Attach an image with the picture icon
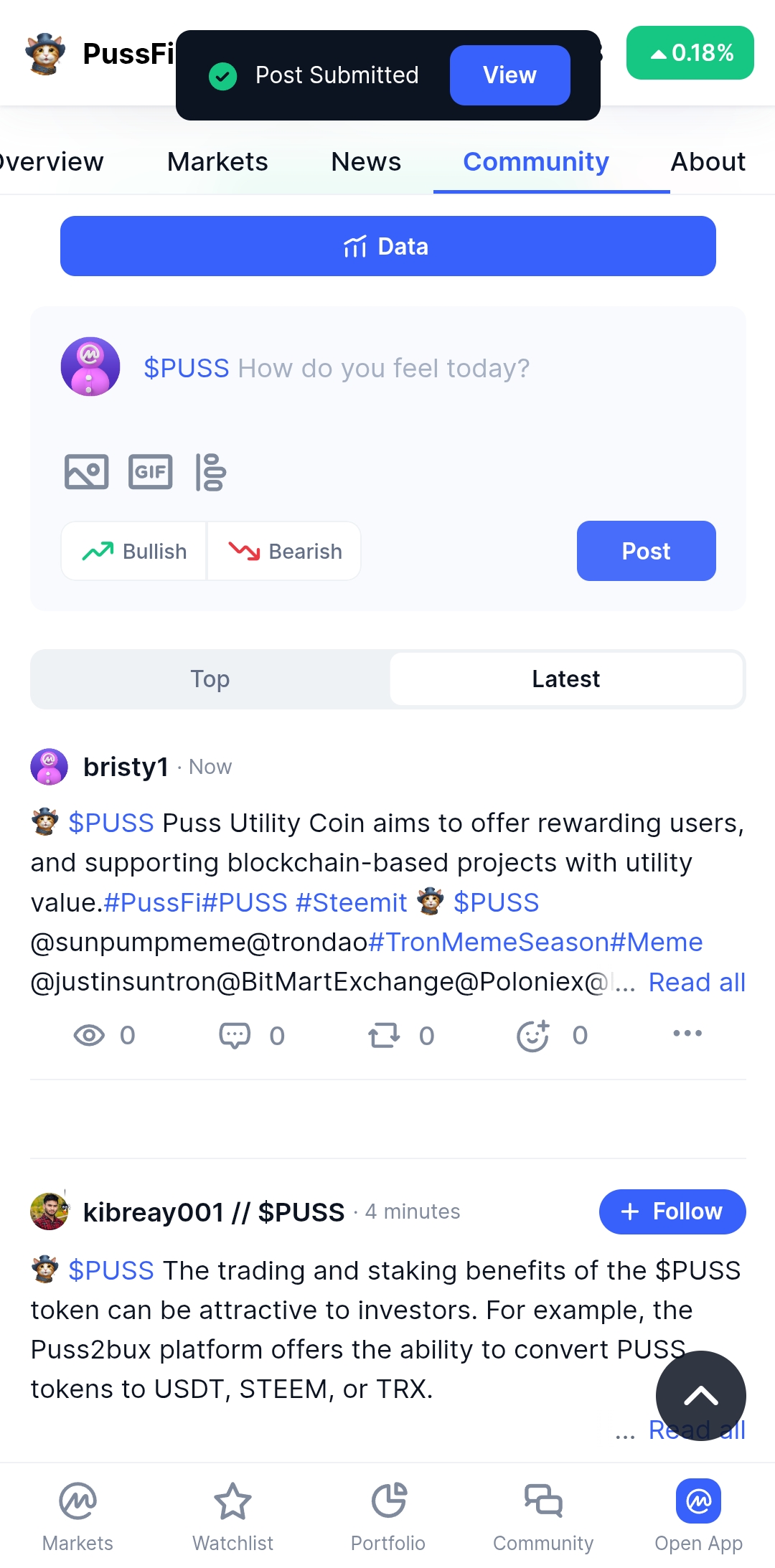 (86, 472)
